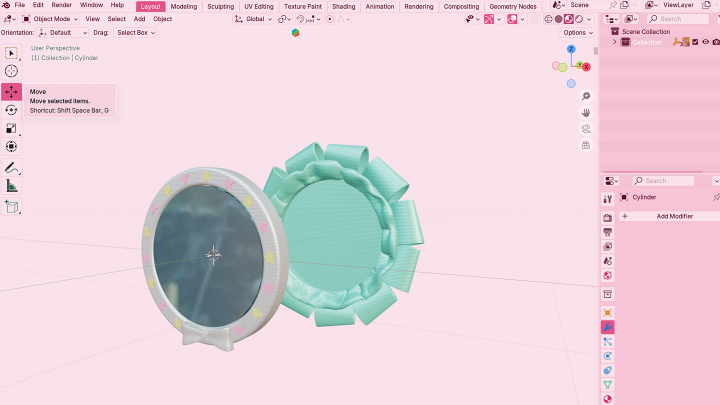Switch to wireframe shading mode
The height and width of the screenshot is (405, 720).
(548, 19)
